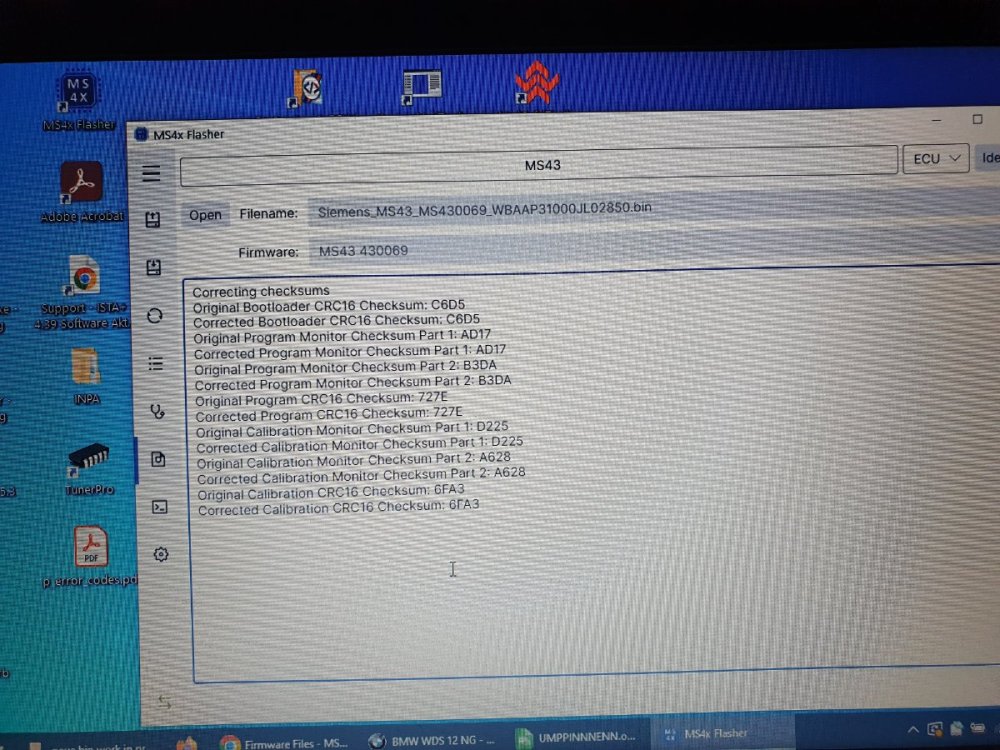The image size is (1000, 750).
Task: Open the list view sidebar icon
Action: click(156, 364)
